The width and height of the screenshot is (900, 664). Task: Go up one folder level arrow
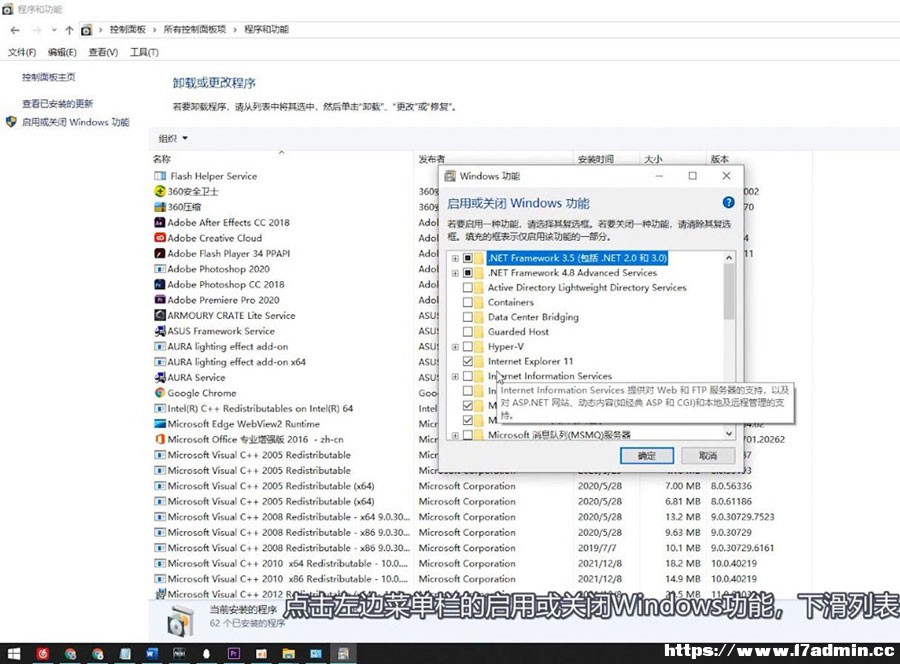[69, 30]
